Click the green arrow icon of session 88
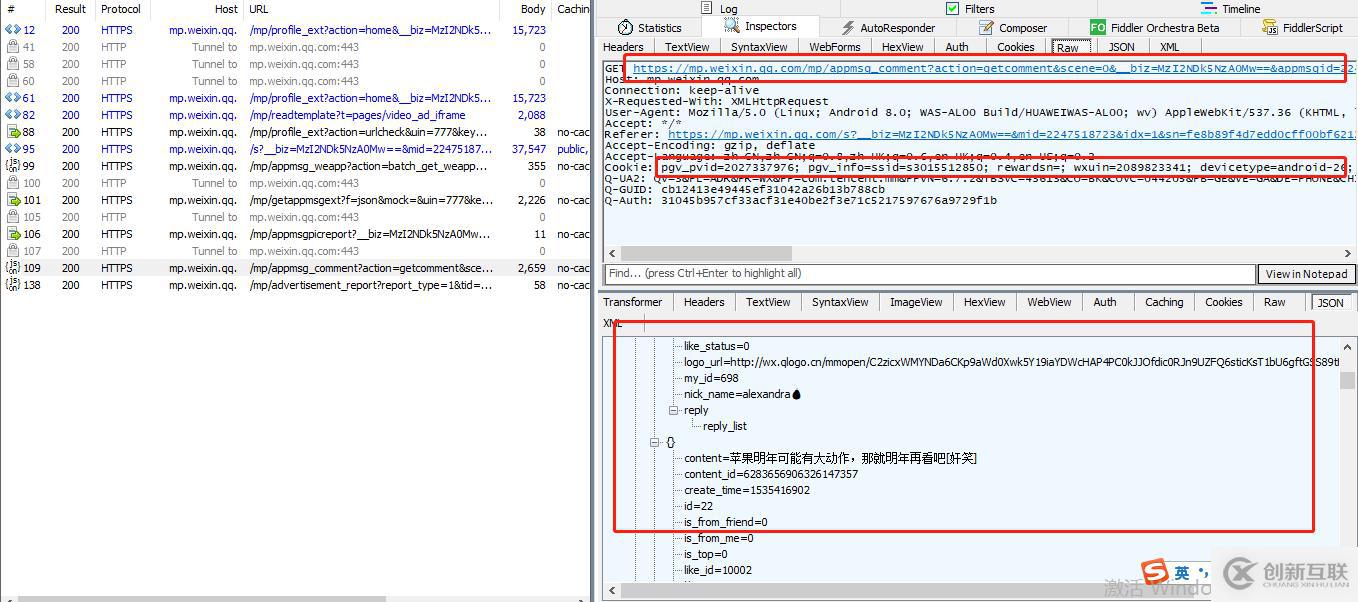The height and width of the screenshot is (602, 1358). (12, 132)
